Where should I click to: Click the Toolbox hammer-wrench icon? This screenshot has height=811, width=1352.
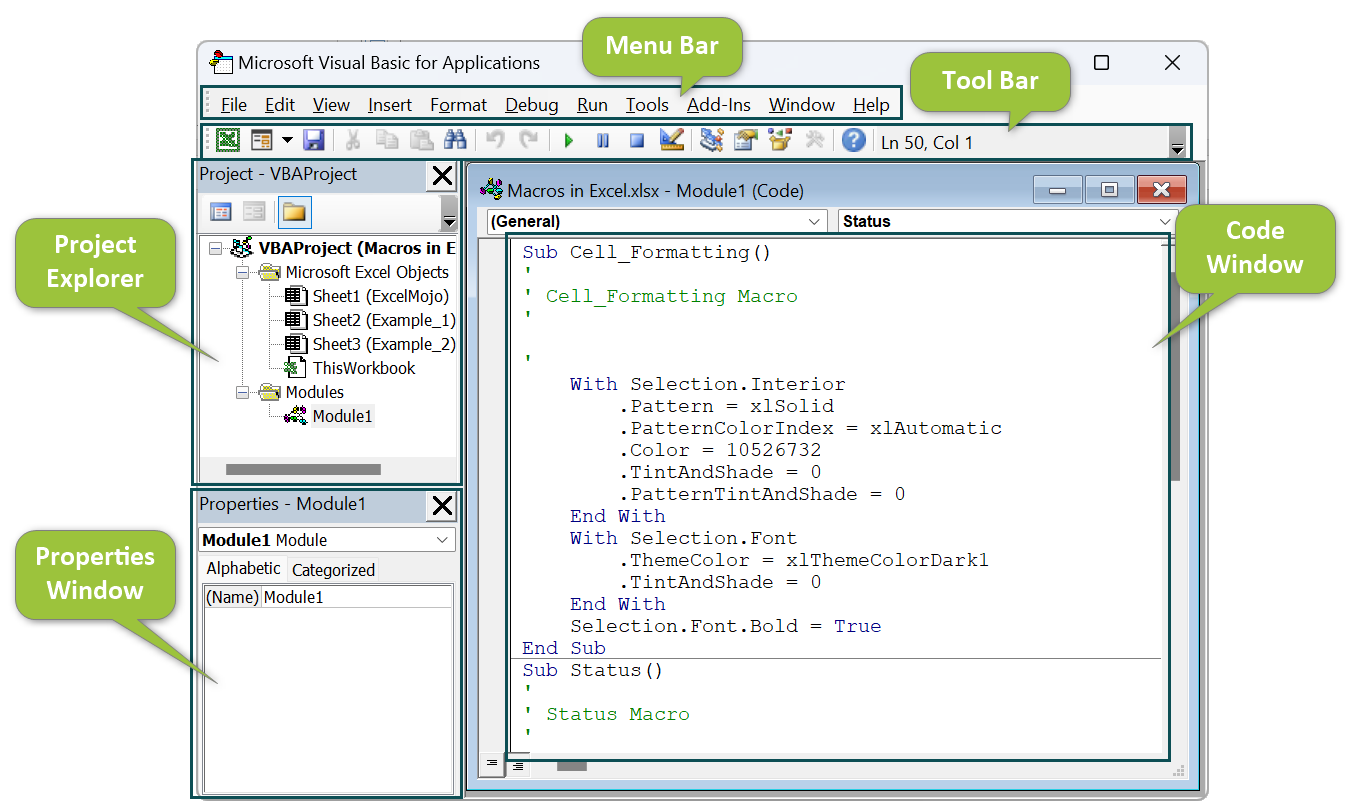(x=814, y=141)
